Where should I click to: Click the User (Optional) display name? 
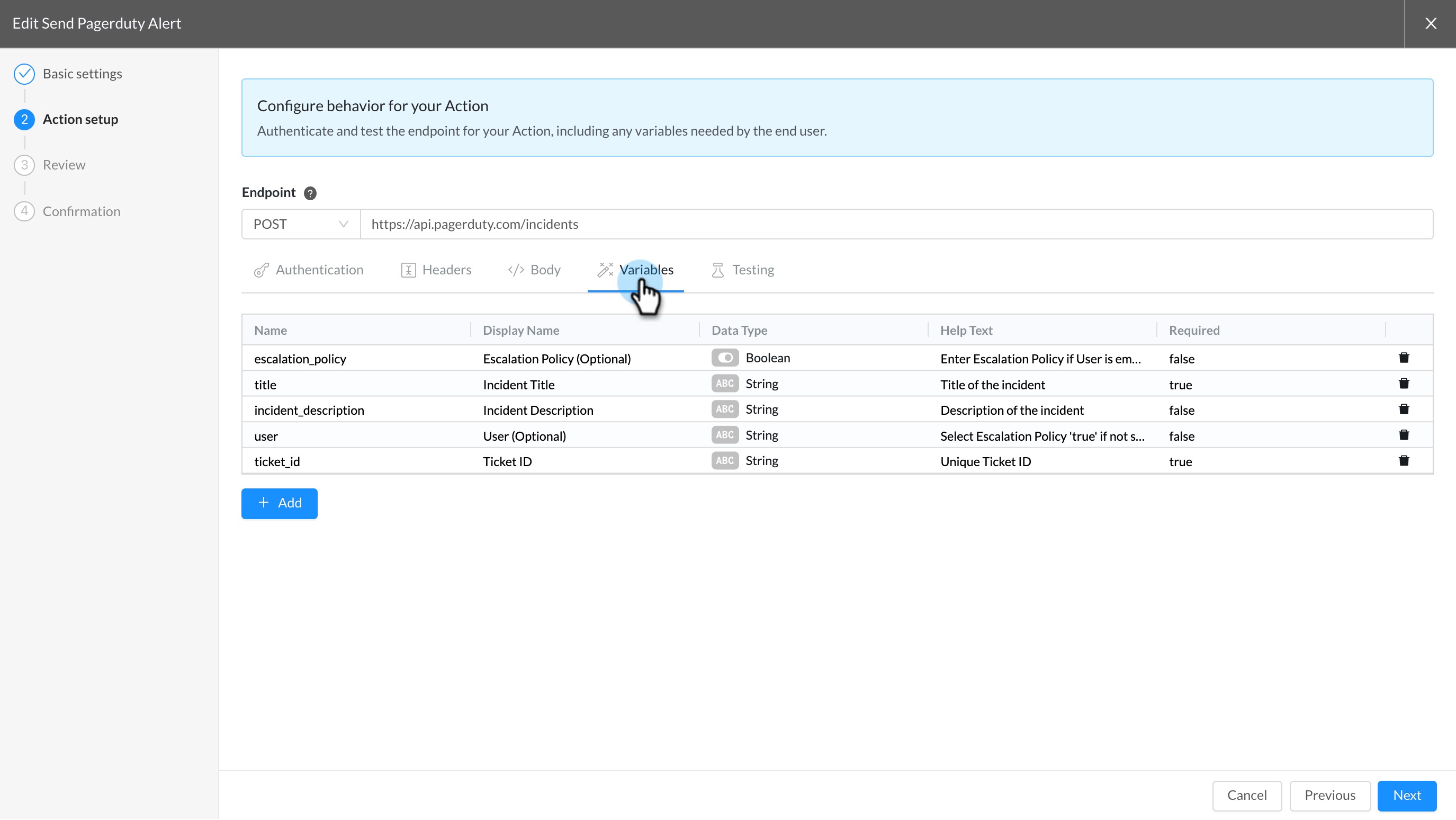pos(525,436)
